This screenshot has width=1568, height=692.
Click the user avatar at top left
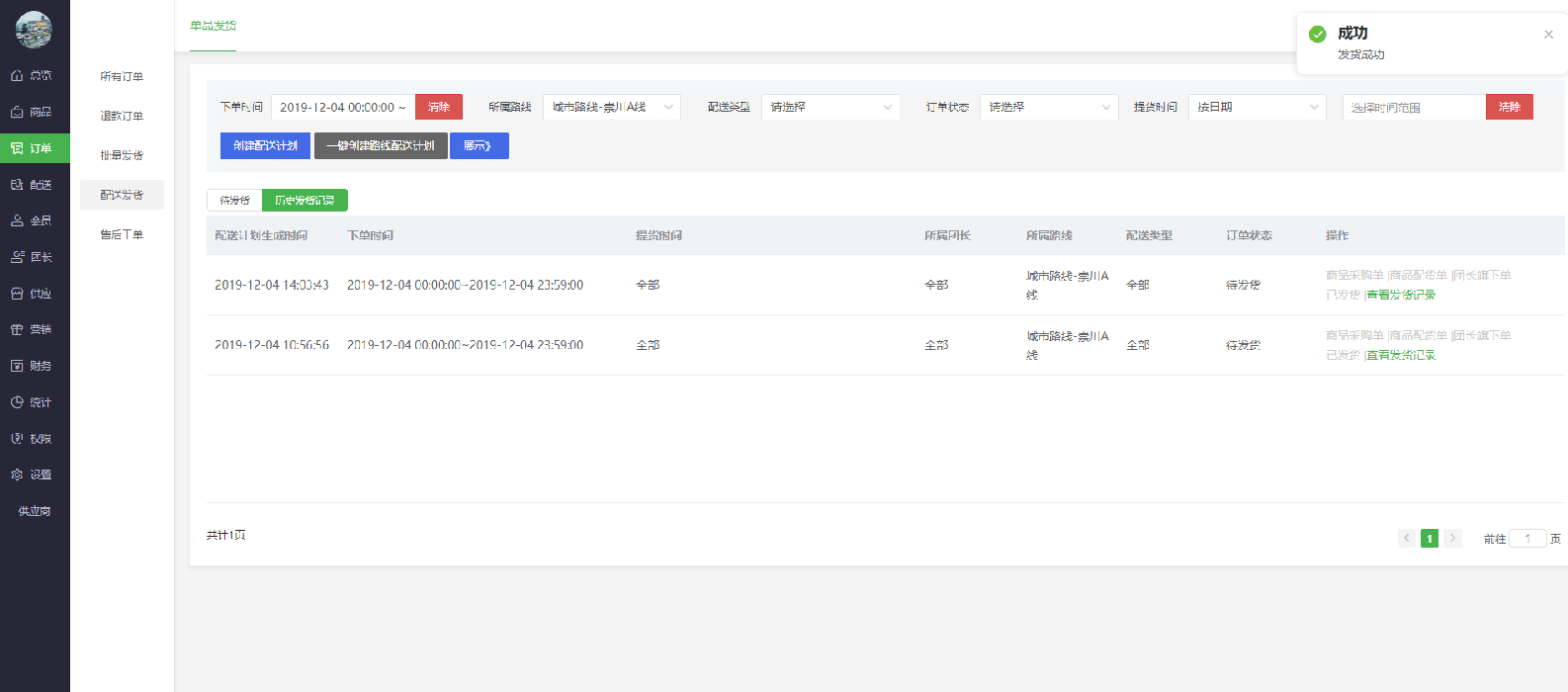[34, 30]
